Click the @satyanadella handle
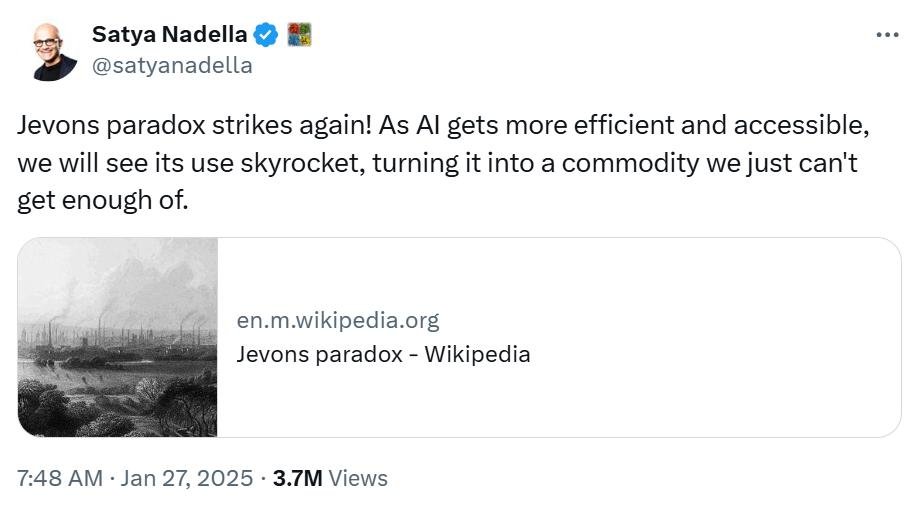Viewport: 916px width, 506px height. [x=172, y=65]
